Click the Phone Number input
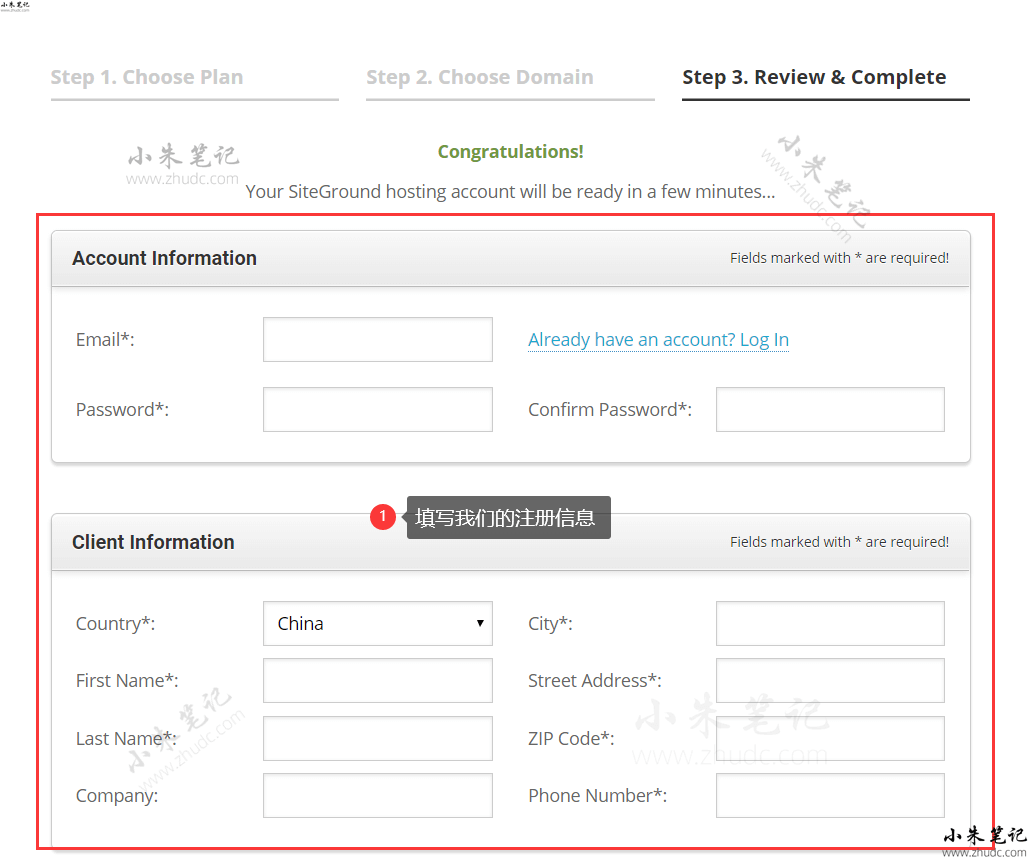Screen dimensions: 1029x861 tap(830, 796)
